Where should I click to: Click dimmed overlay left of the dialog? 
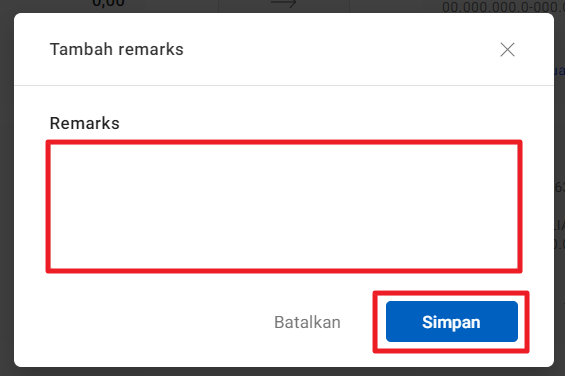6,187
